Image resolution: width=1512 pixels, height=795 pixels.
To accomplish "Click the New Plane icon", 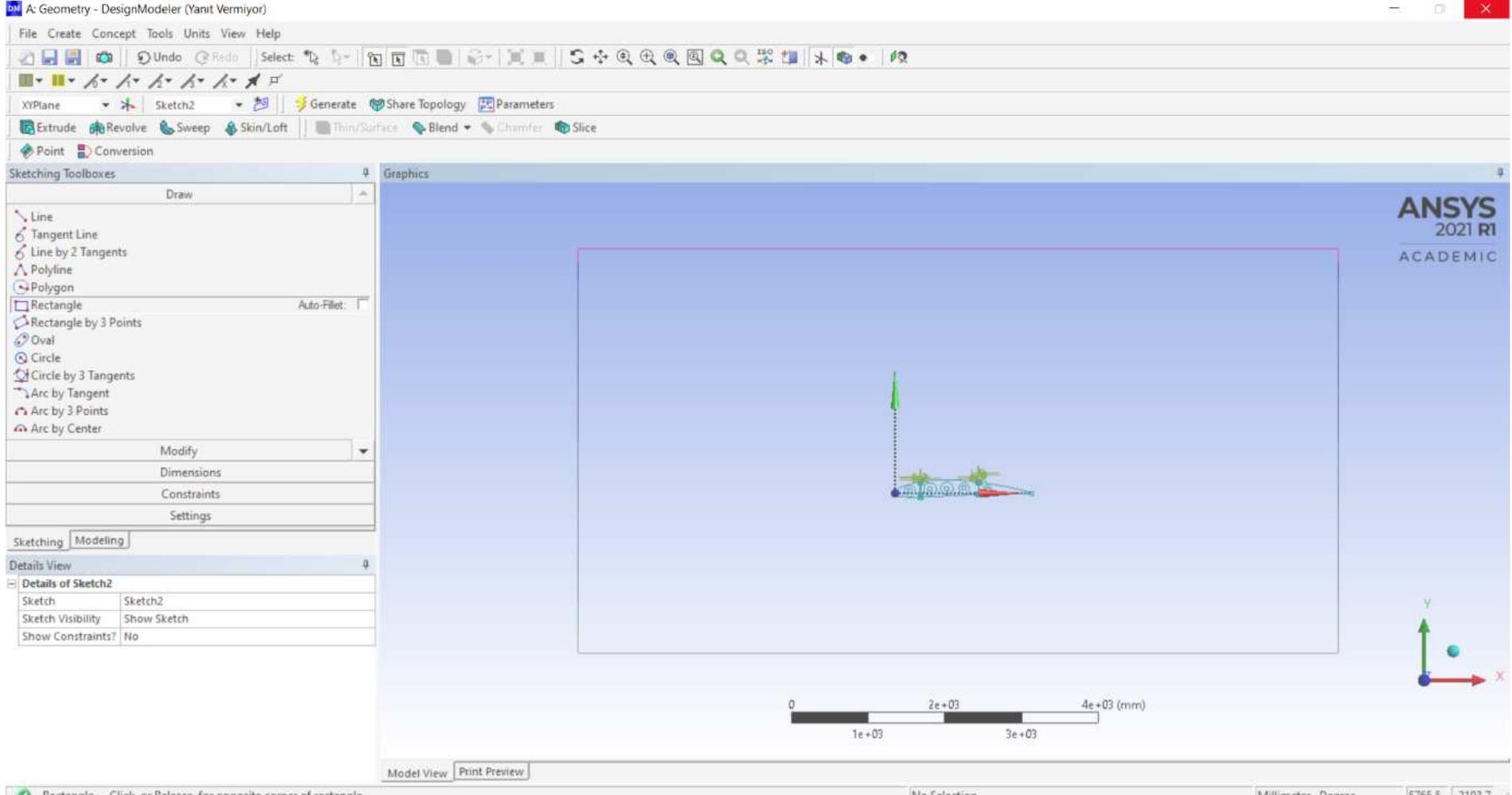I will 127,104.
